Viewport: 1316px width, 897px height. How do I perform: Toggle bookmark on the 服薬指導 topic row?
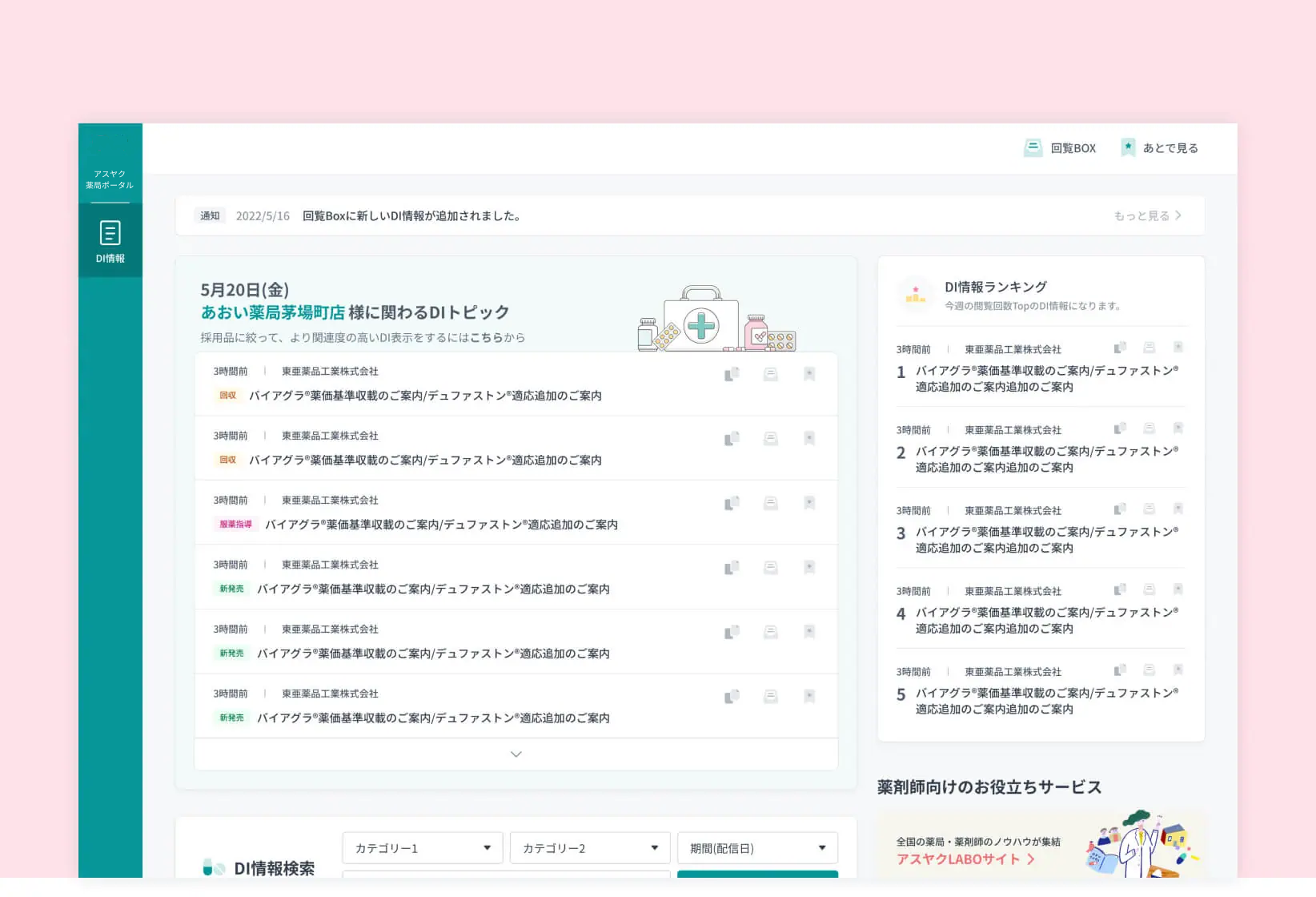809,503
